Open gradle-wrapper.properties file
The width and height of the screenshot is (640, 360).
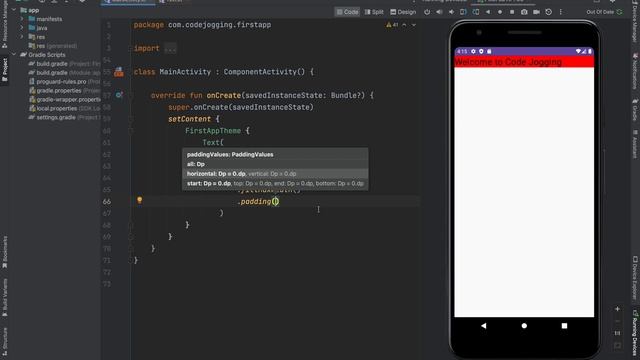(x=64, y=100)
